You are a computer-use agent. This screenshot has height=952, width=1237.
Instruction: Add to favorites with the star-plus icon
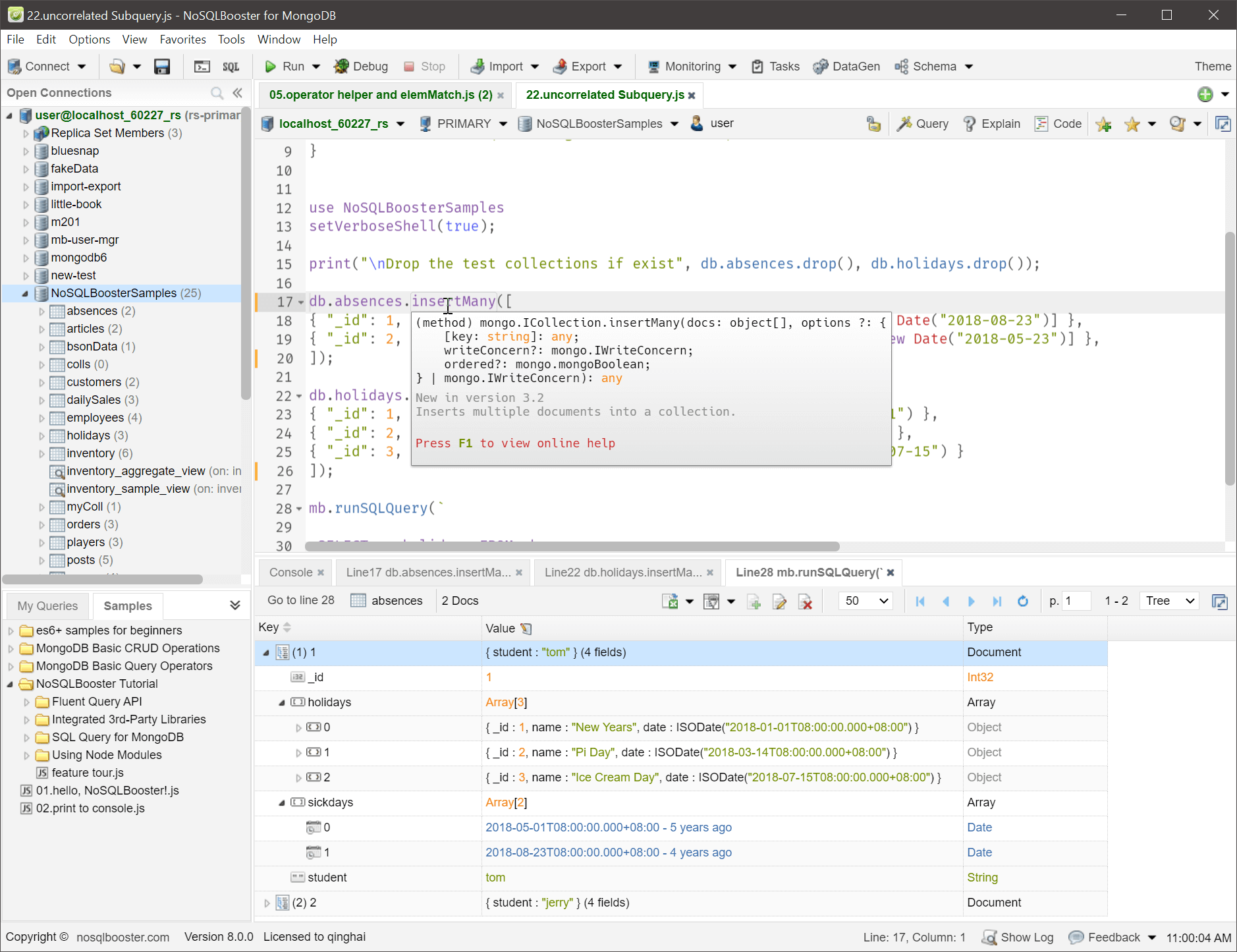pyautogui.click(x=1104, y=124)
